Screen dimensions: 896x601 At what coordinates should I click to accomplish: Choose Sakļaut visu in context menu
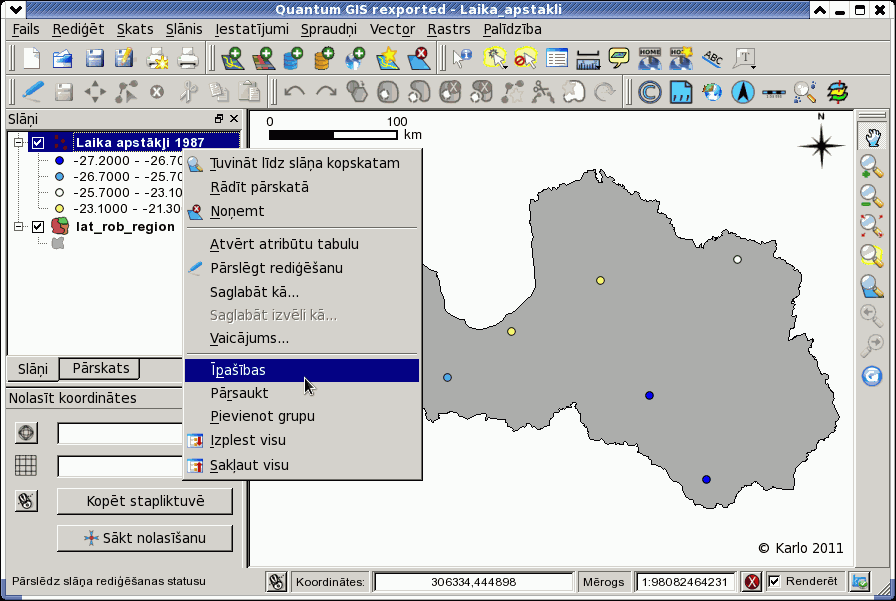[302, 465]
